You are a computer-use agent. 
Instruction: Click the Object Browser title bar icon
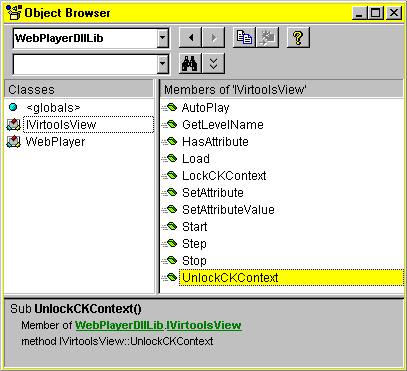tap(14, 13)
